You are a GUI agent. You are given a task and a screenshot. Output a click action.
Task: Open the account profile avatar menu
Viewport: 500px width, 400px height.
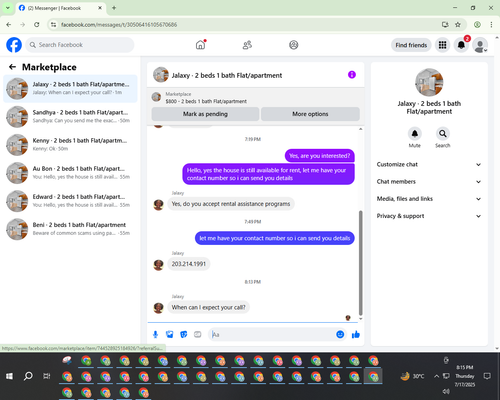point(480,45)
